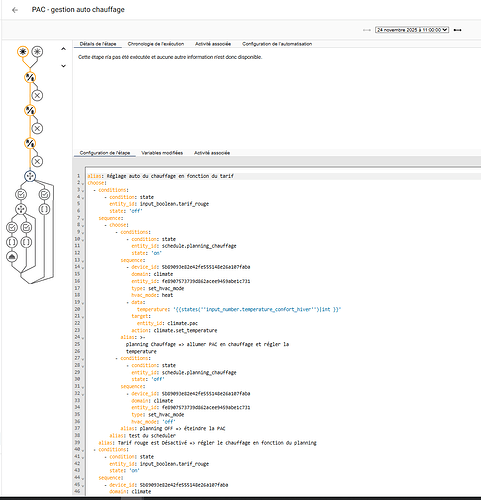
Task: Select the grey untriggered trigger node
Action: point(37,52)
